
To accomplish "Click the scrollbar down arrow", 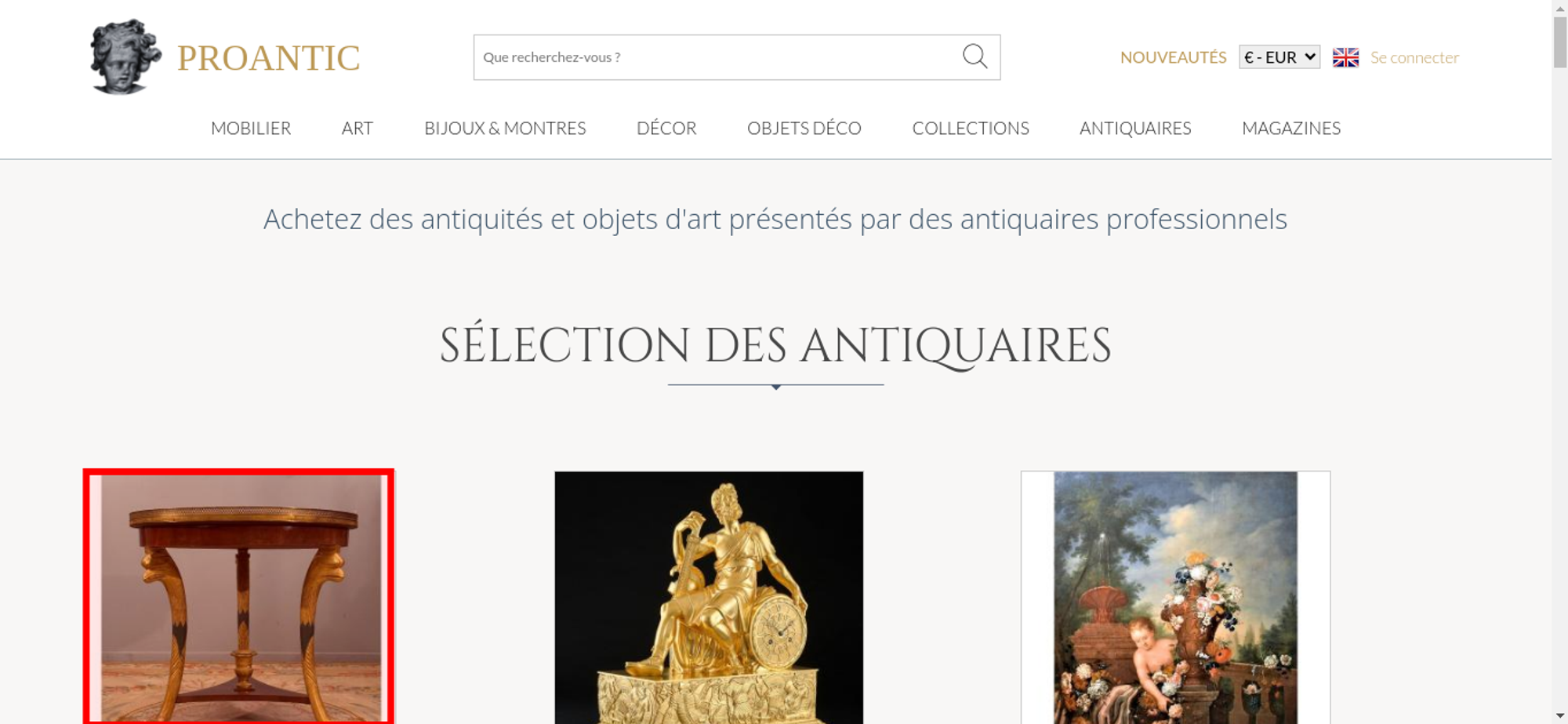I will coord(1560,716).
